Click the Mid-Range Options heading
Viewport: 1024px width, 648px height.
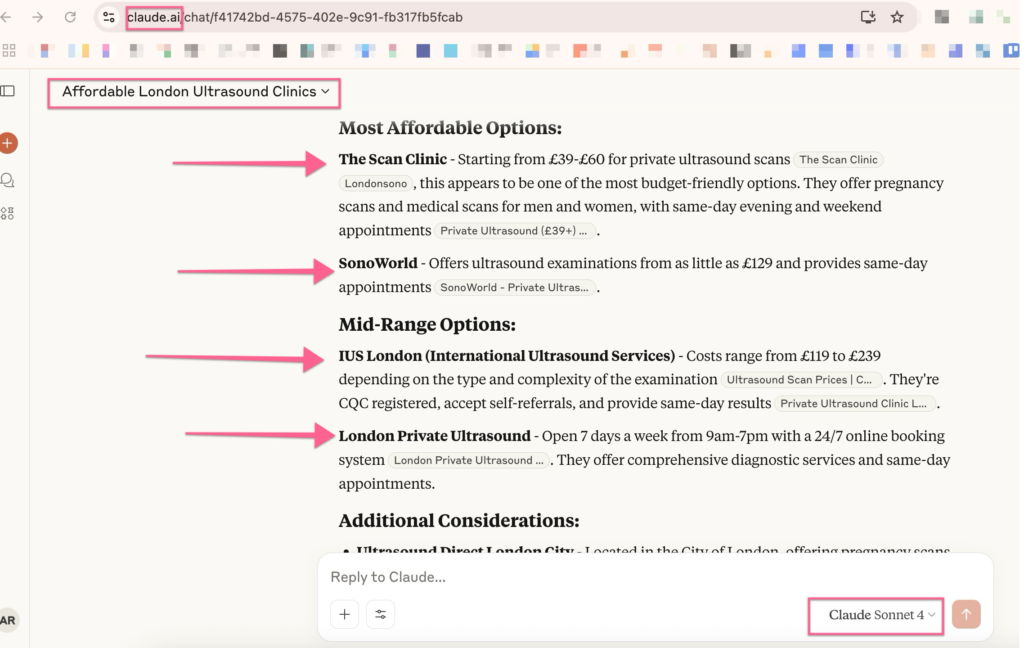click(x=427, y=325)
